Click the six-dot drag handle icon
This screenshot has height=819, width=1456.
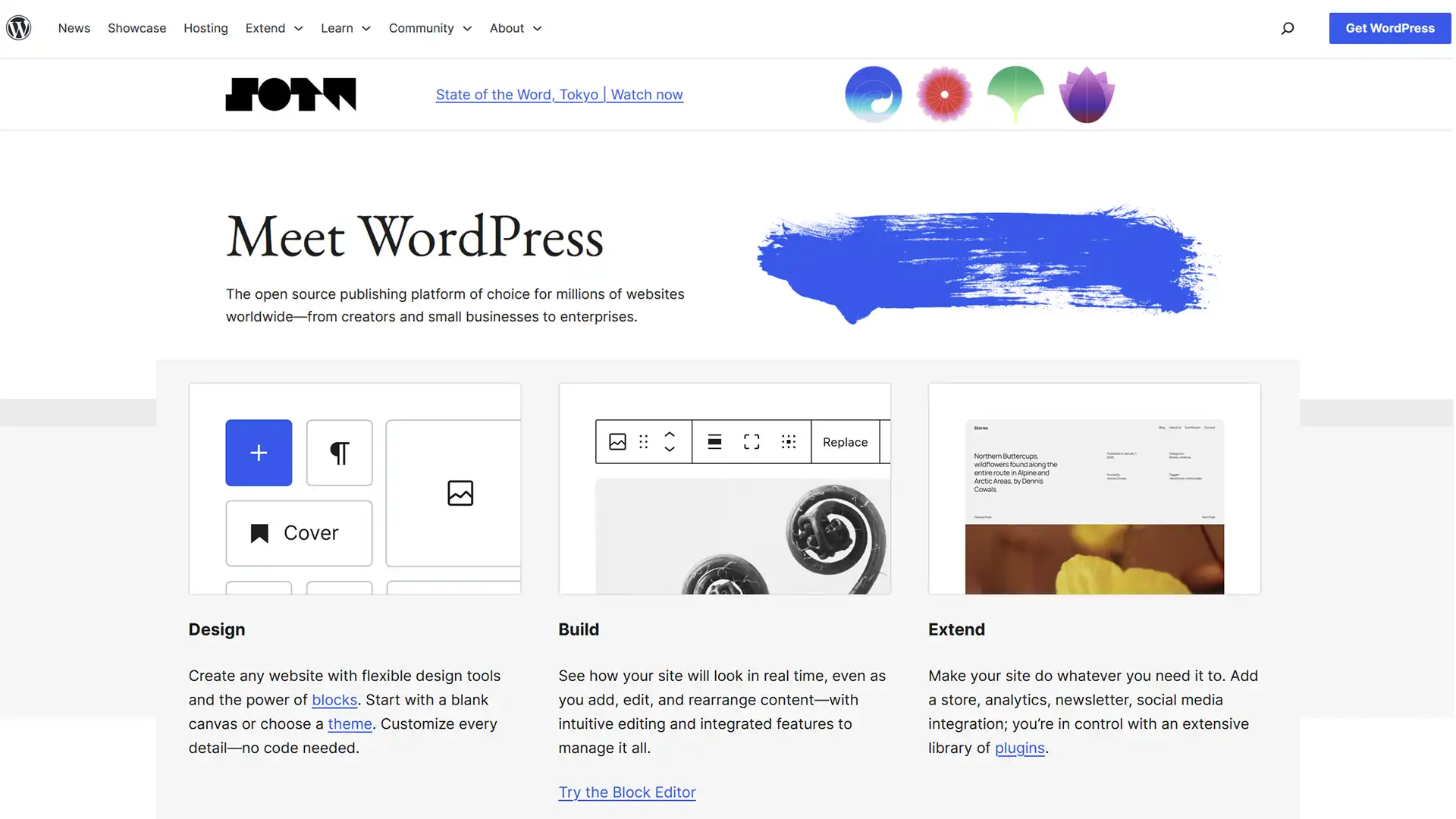click(644, 442)
